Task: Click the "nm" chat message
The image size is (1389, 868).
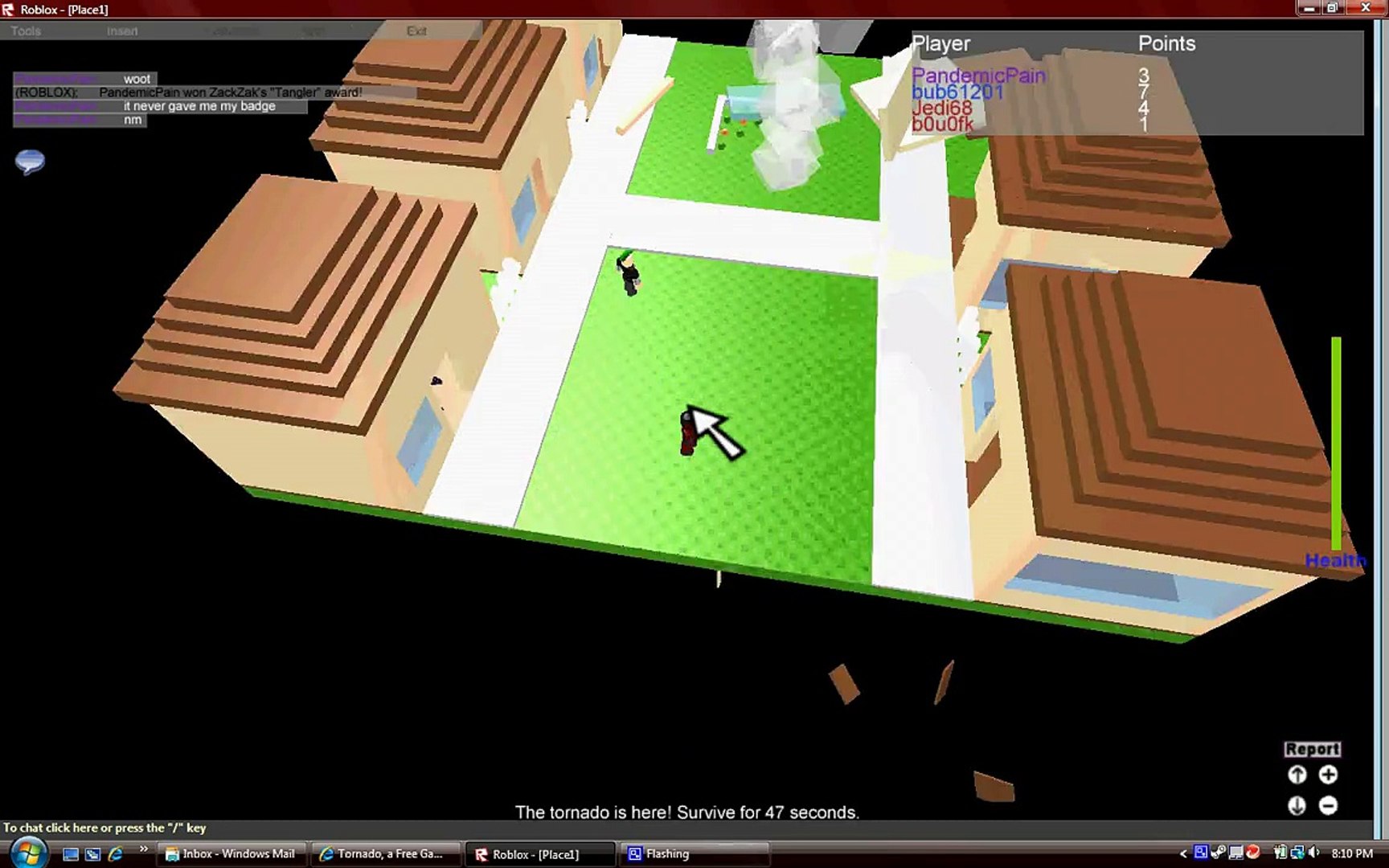Action: point(133,120)
